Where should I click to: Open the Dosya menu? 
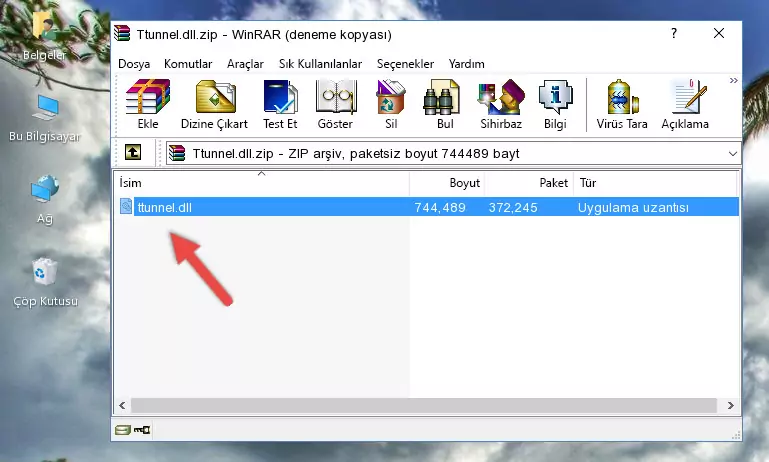[x=134, y=64]
